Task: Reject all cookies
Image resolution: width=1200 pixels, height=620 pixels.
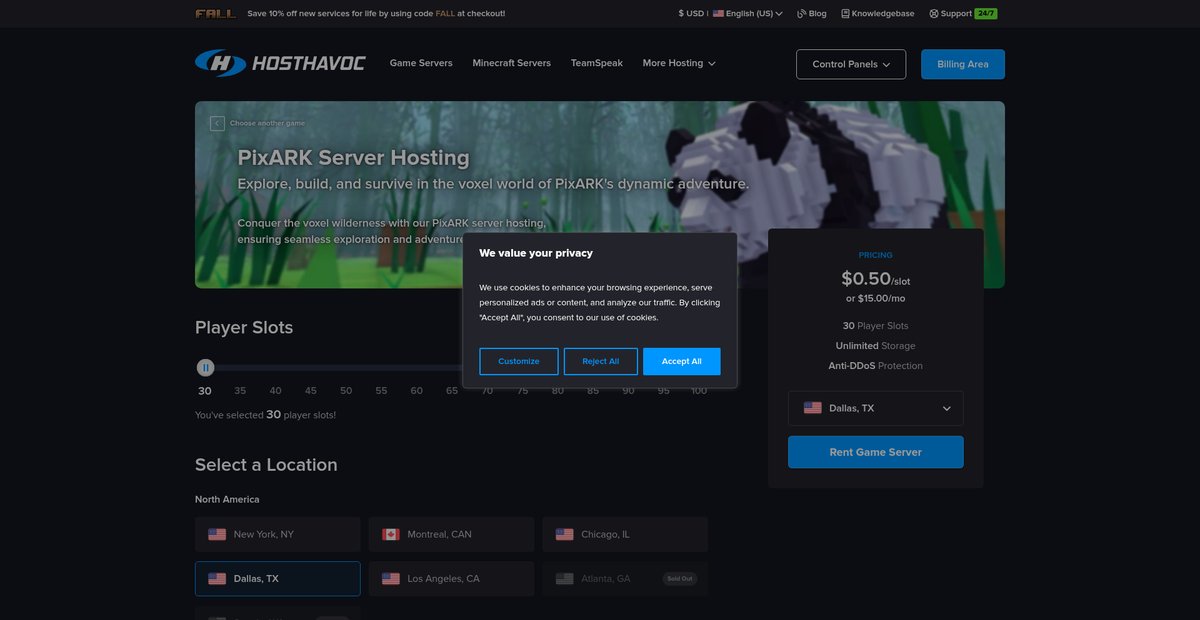Action: click(601, 361)
